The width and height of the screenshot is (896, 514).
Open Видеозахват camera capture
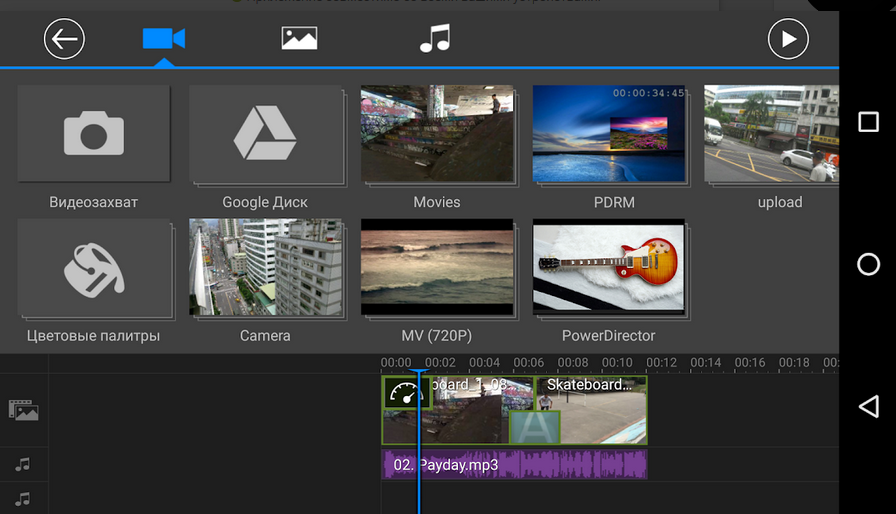click(x=93, y=134)
